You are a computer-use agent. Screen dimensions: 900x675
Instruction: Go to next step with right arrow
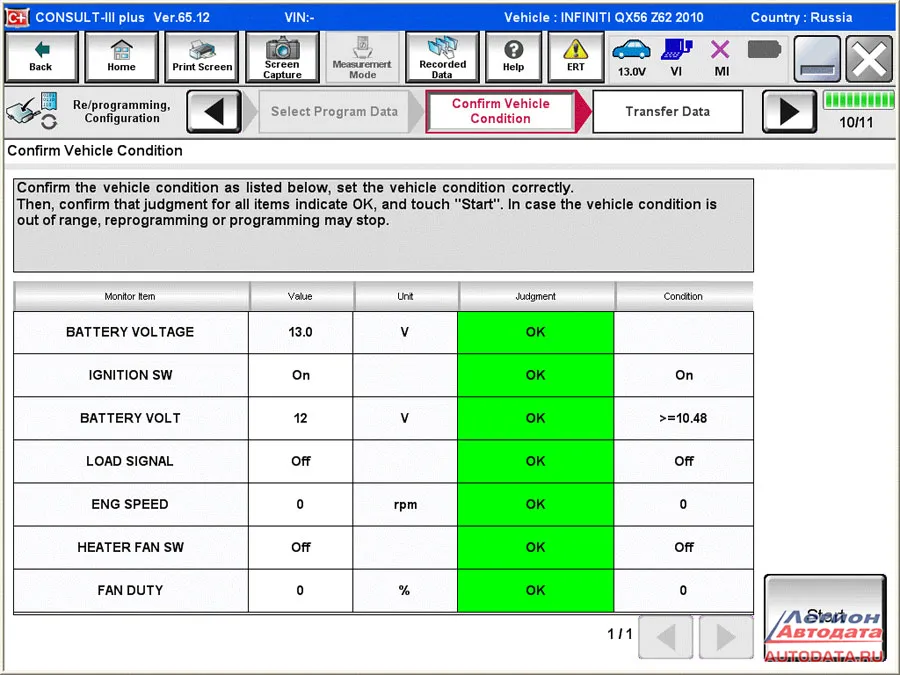[x=789, y=111]
